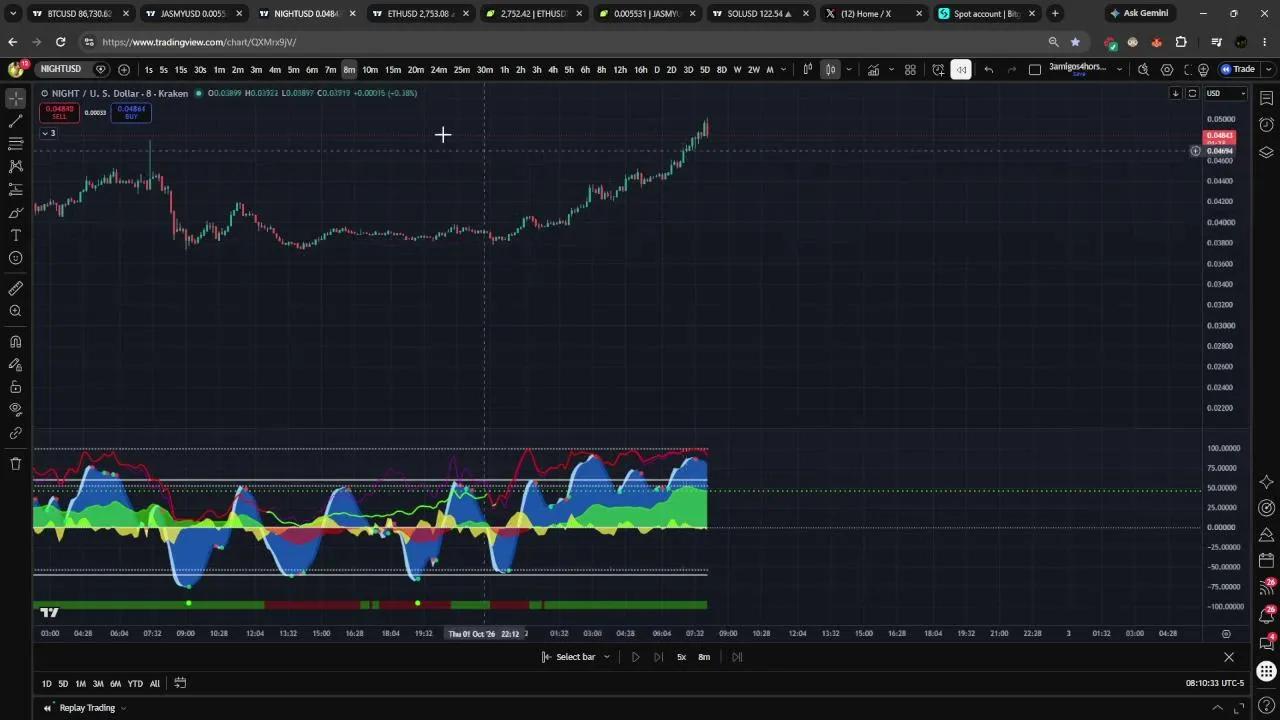
Task: Open the chart type dropdown arrow
Action: pyautogui.click(x=849, y=70)
